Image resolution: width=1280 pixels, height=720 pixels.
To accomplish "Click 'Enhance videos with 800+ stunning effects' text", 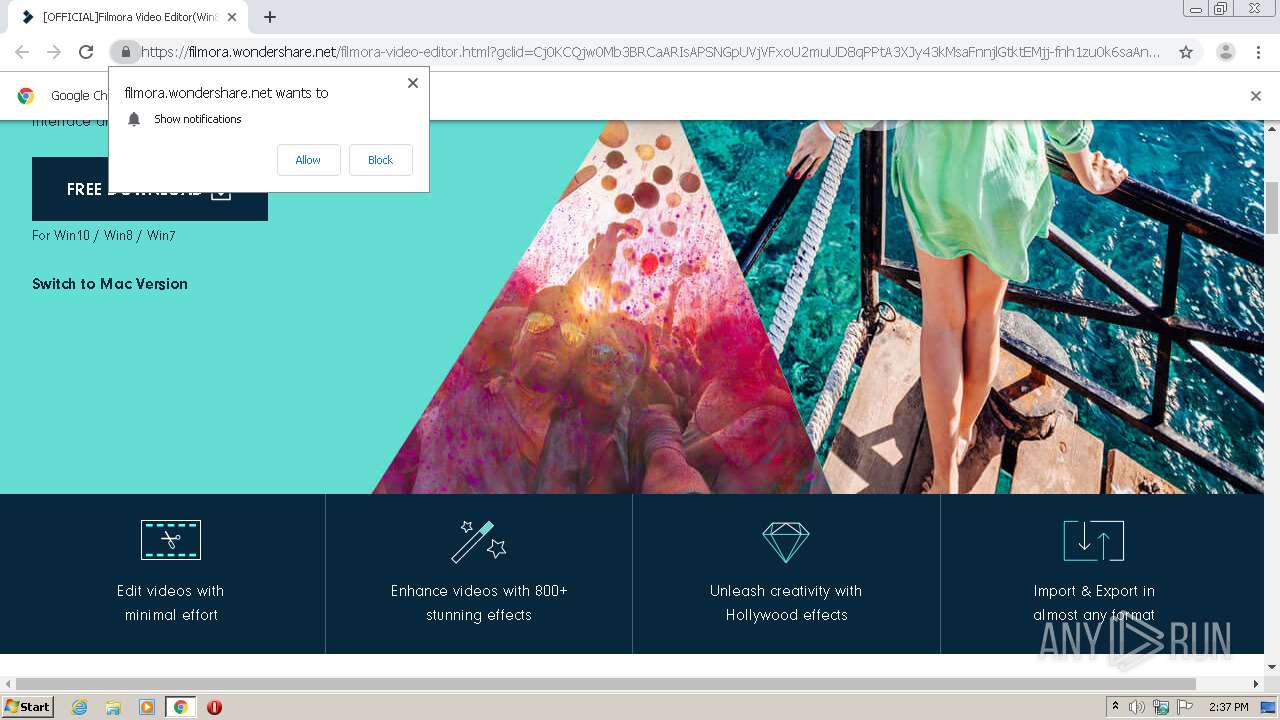I will 479,603.
